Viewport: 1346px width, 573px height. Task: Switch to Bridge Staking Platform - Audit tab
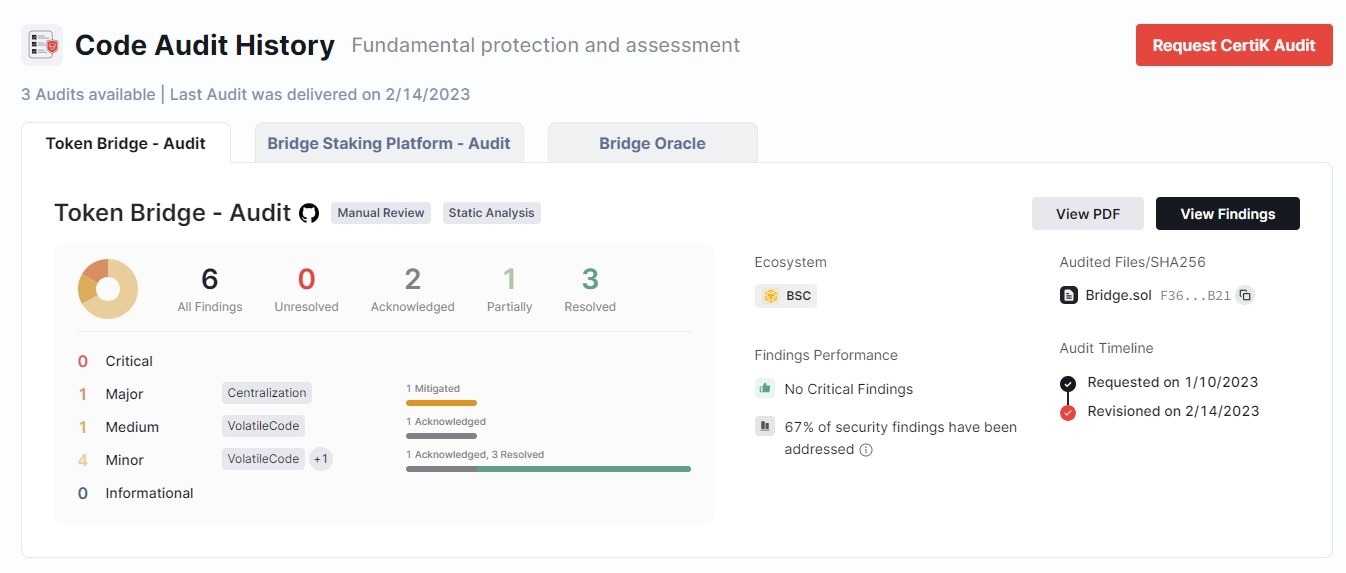pyautogui.click(x=389, y=143)
